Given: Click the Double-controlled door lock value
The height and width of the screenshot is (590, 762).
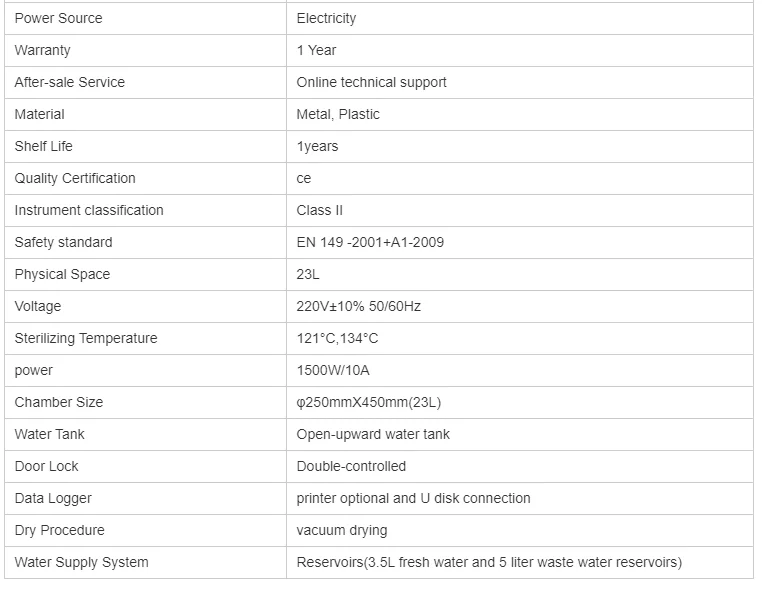Looking at the screenshot, I should pos(351,466).
